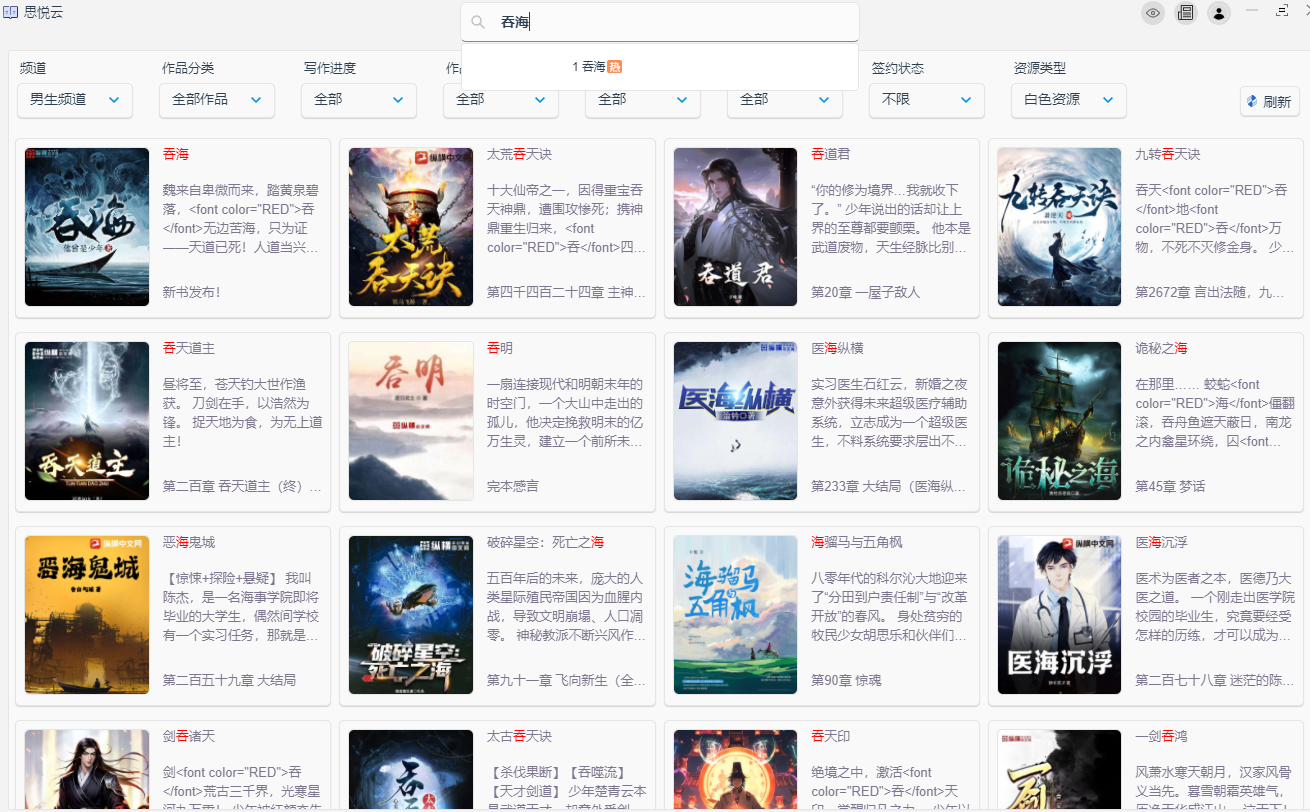Expand the 资源类型 dropdown showing 白色资源
The width and height of the screenshot is (1310, 812).
1069,100
